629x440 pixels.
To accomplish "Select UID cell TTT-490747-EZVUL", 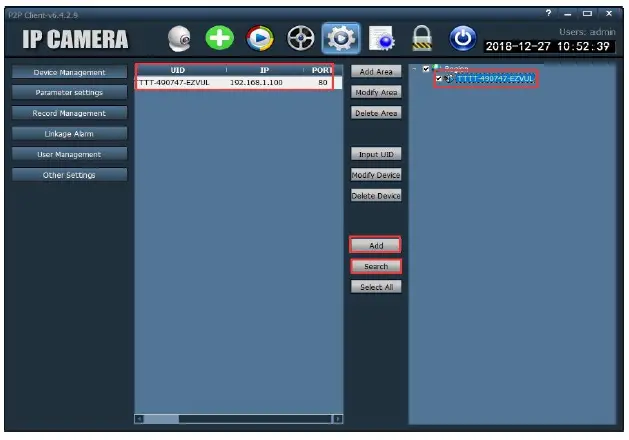I will 174,83.
